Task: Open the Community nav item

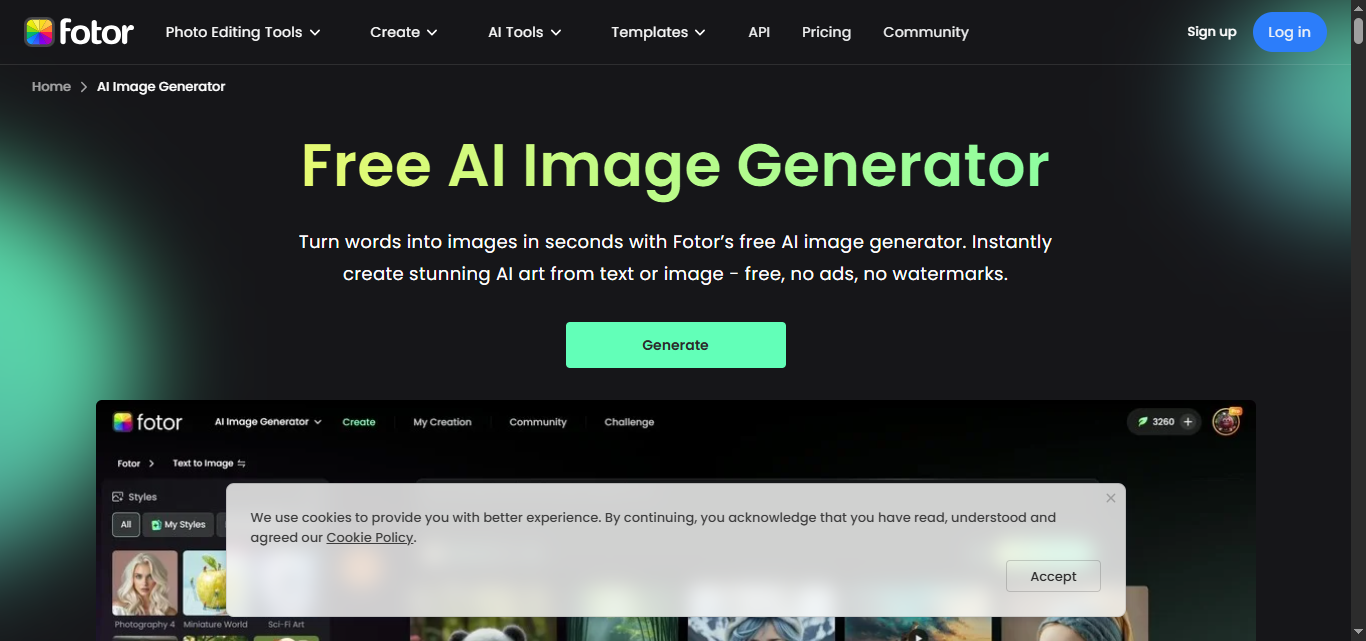Action: tap(926, 32)
